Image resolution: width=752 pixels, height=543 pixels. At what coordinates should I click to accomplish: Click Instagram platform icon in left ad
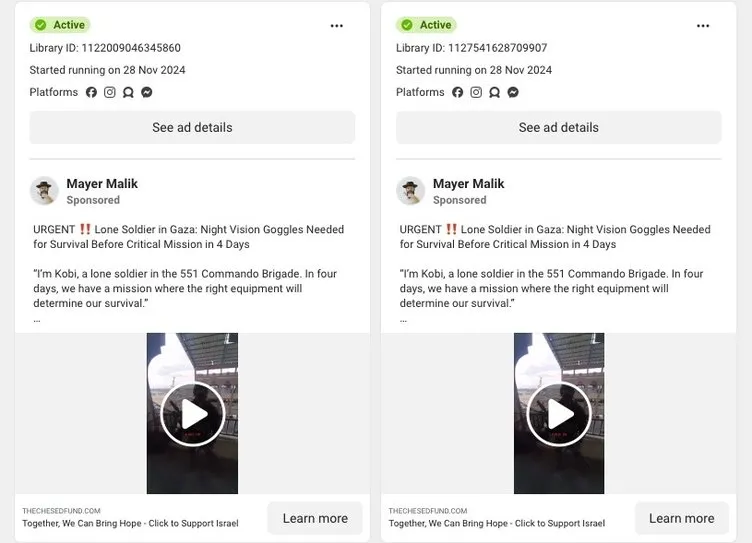110,92
